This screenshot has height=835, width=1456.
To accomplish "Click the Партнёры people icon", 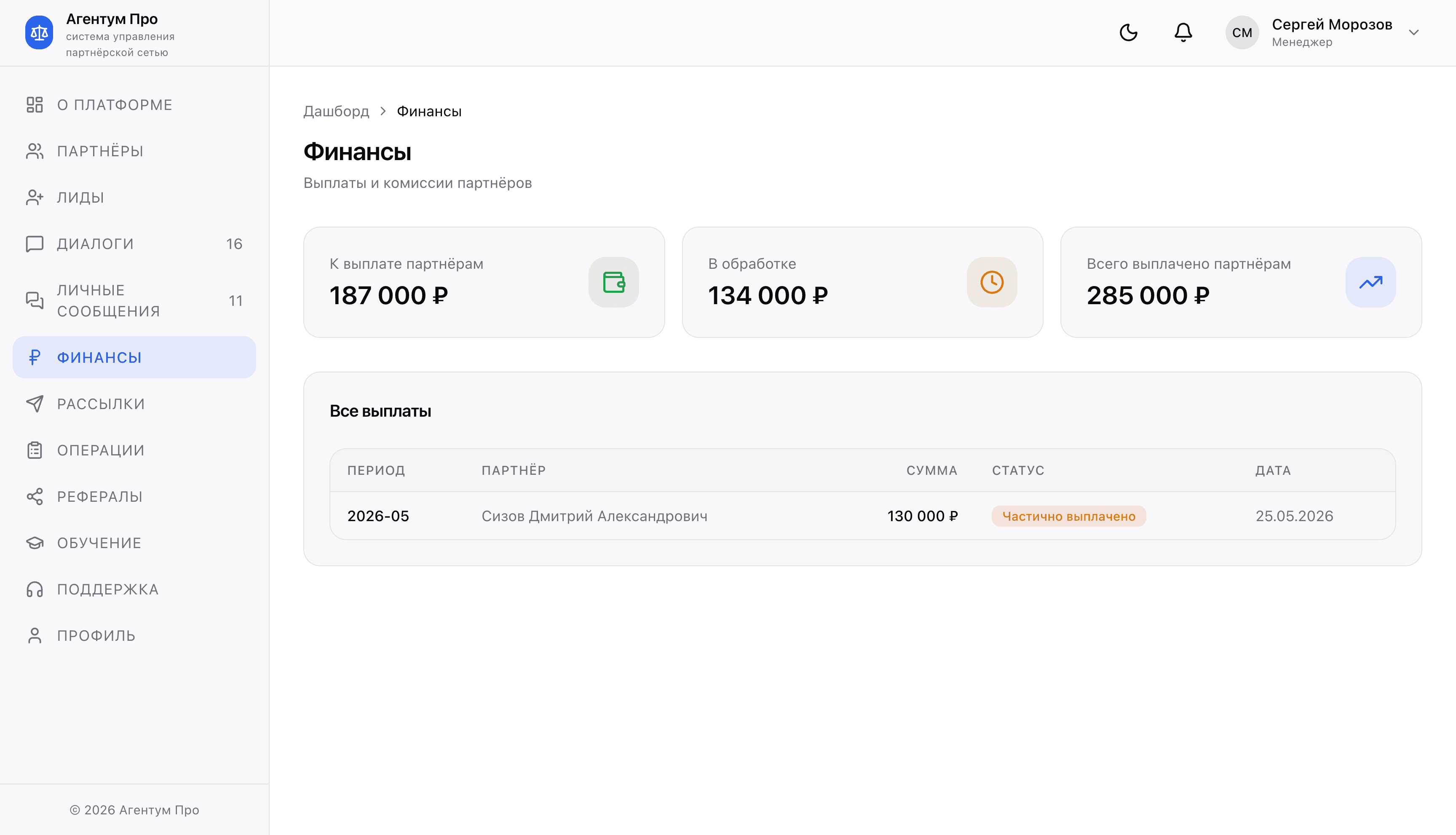I will (x=35, y=151).
